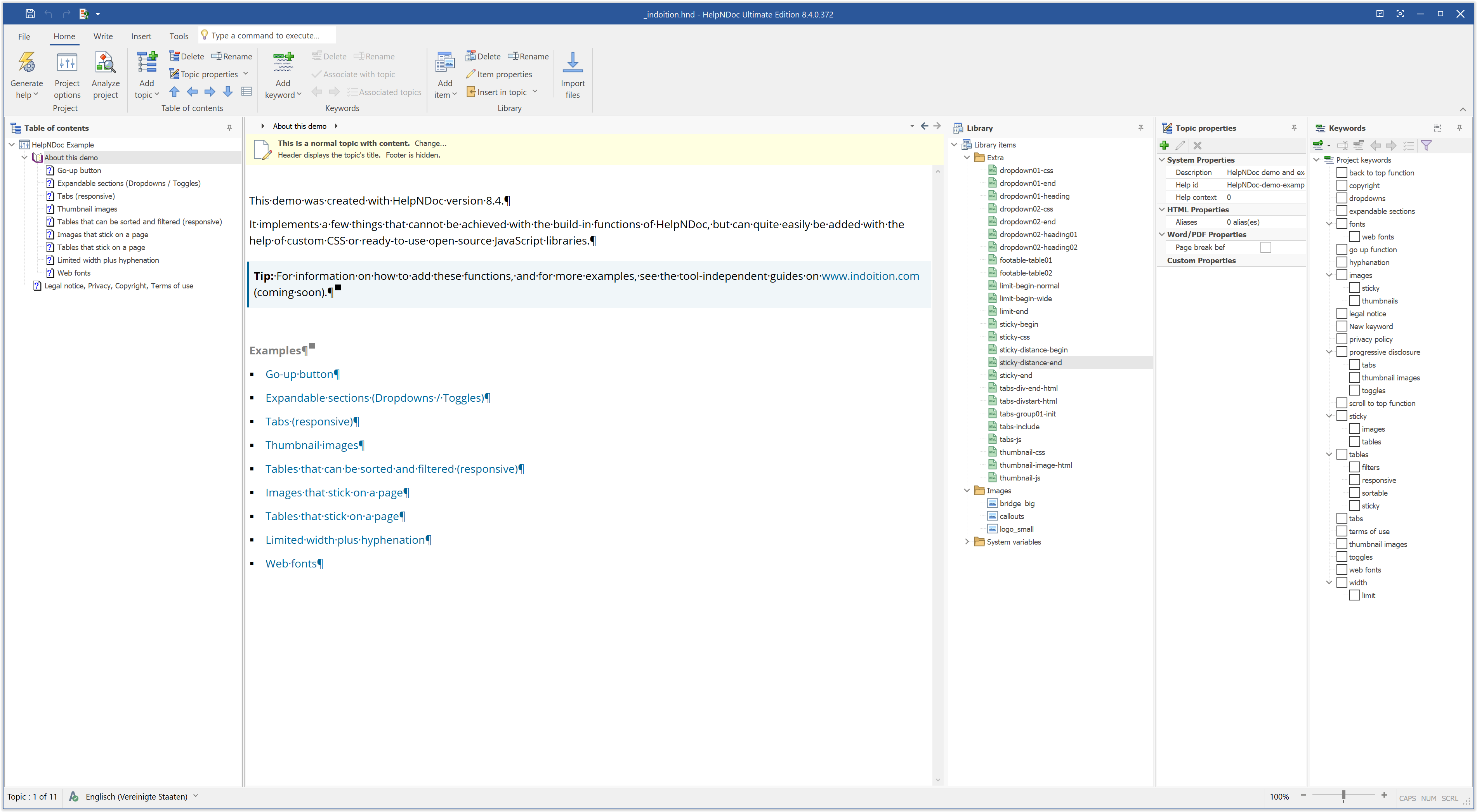Click the zoom out minus button
The width and height of the screenshot is (1477, 812).
point(1303,795)
